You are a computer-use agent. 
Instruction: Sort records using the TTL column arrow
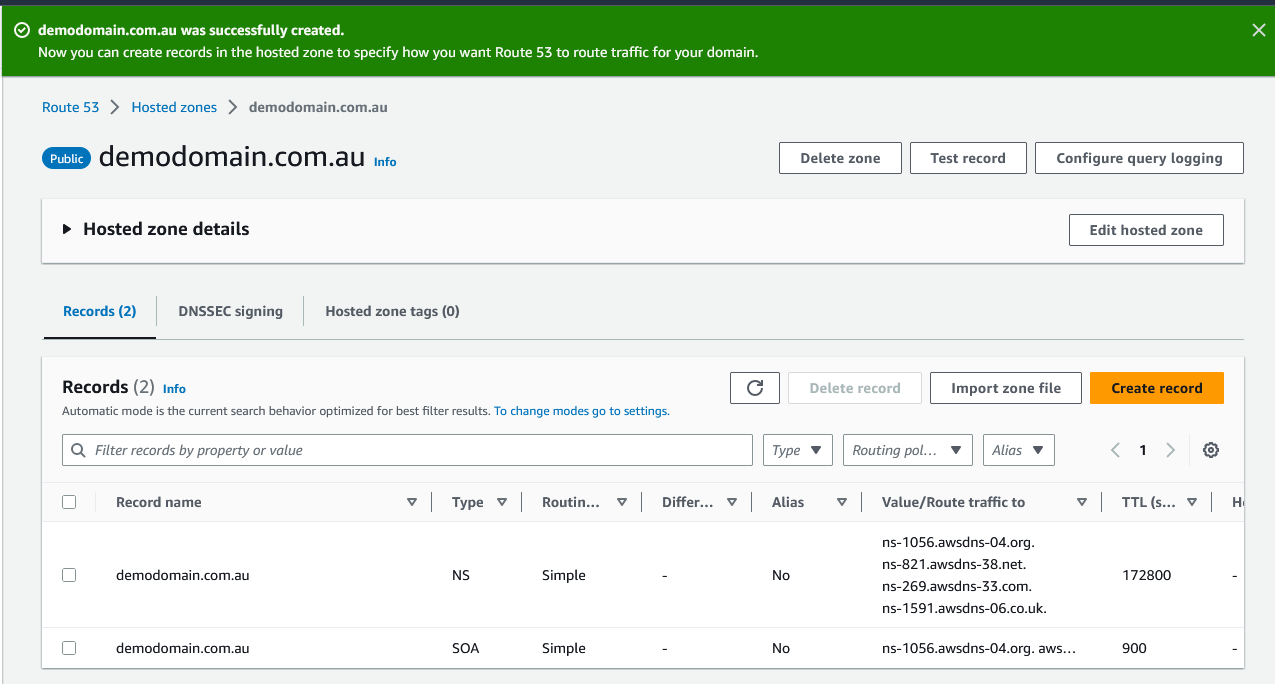pos(1194,501)
